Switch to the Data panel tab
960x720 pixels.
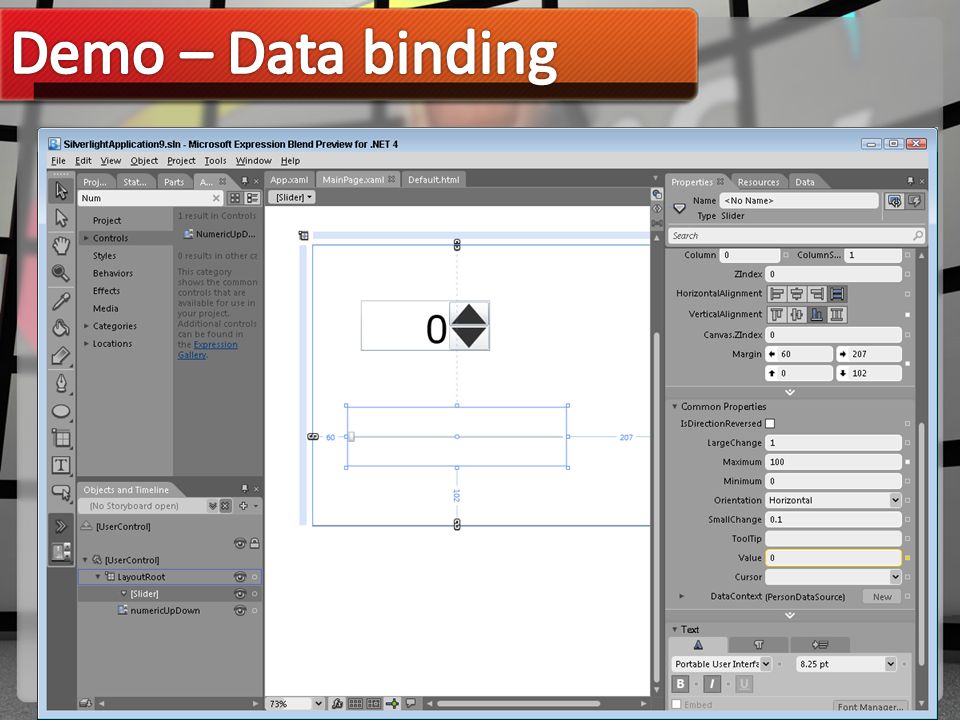point(804,182)
